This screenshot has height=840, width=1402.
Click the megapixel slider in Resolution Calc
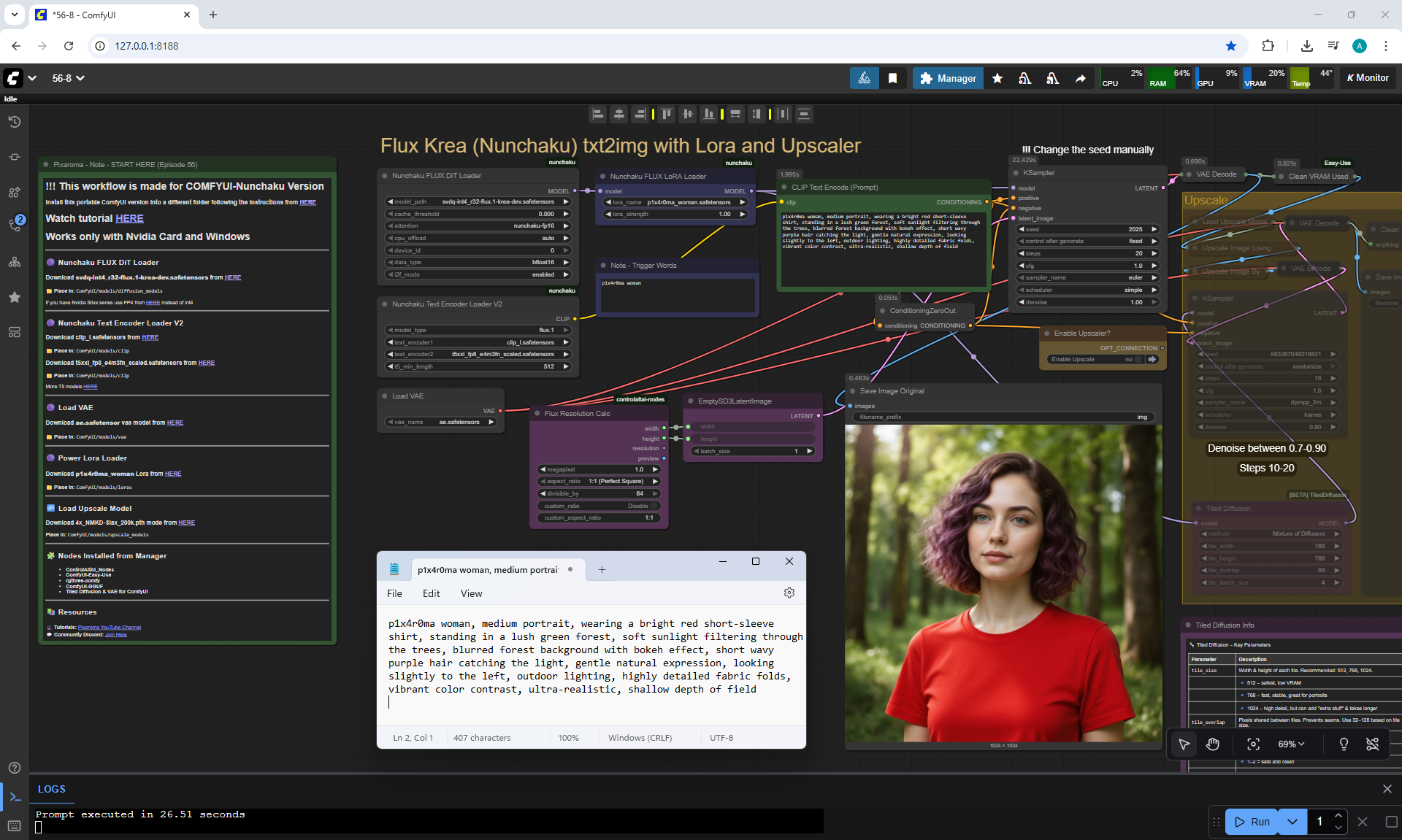tap(599, 469)
